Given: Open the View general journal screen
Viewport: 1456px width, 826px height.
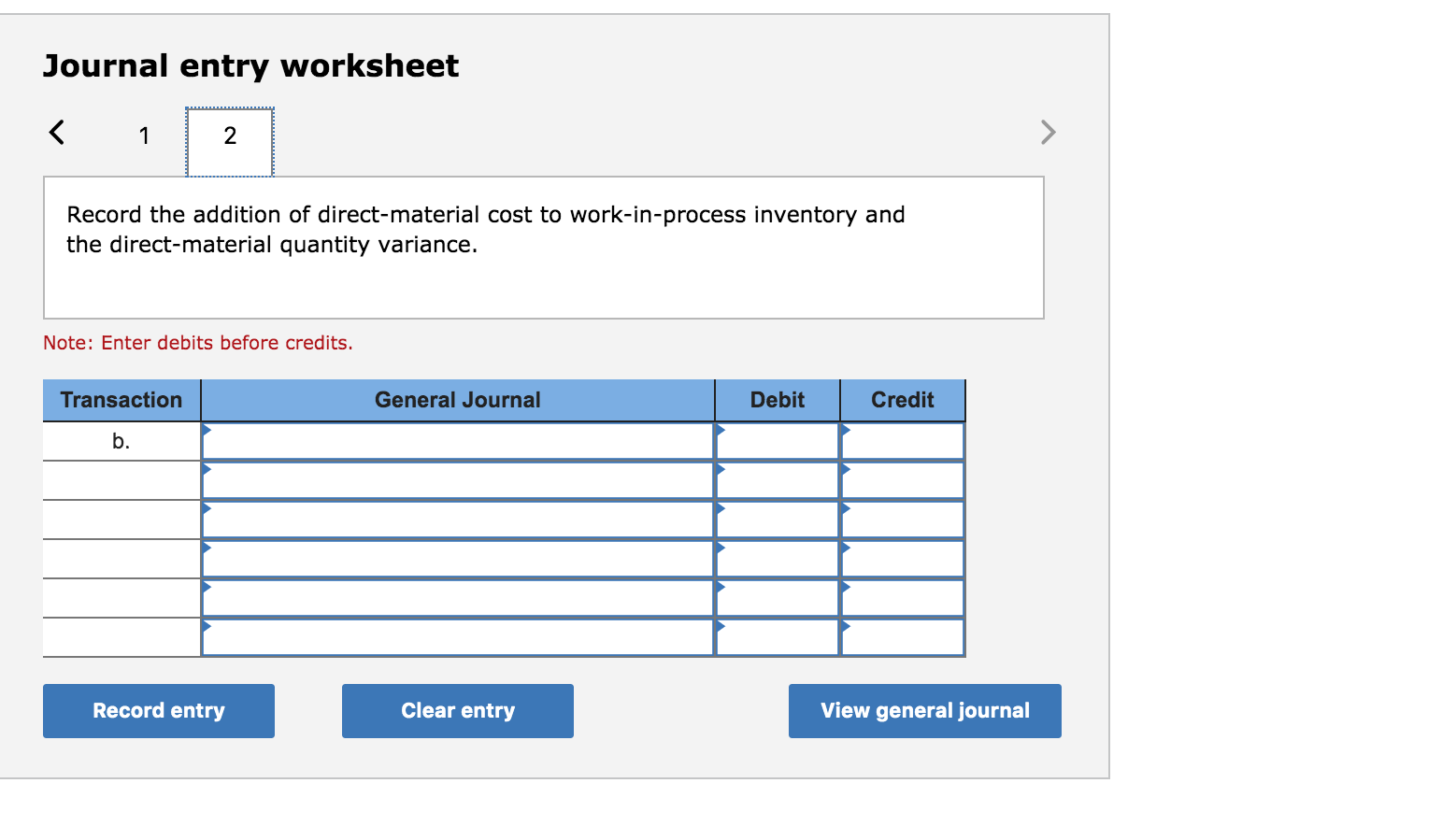Looking at the screenshot, I should point(924,710).
